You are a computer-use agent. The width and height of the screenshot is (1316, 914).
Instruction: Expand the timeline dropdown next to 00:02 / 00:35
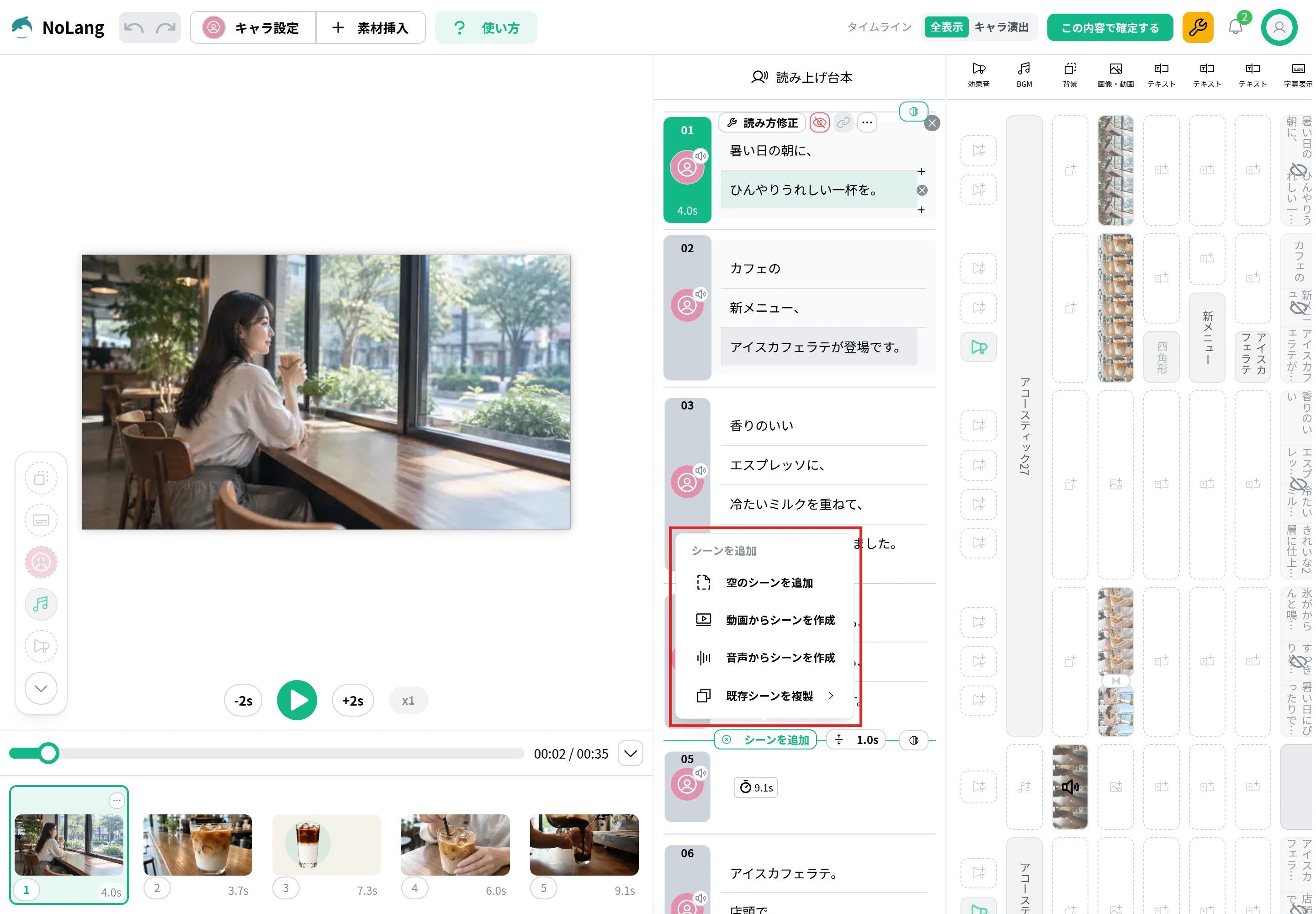(630, 753)
